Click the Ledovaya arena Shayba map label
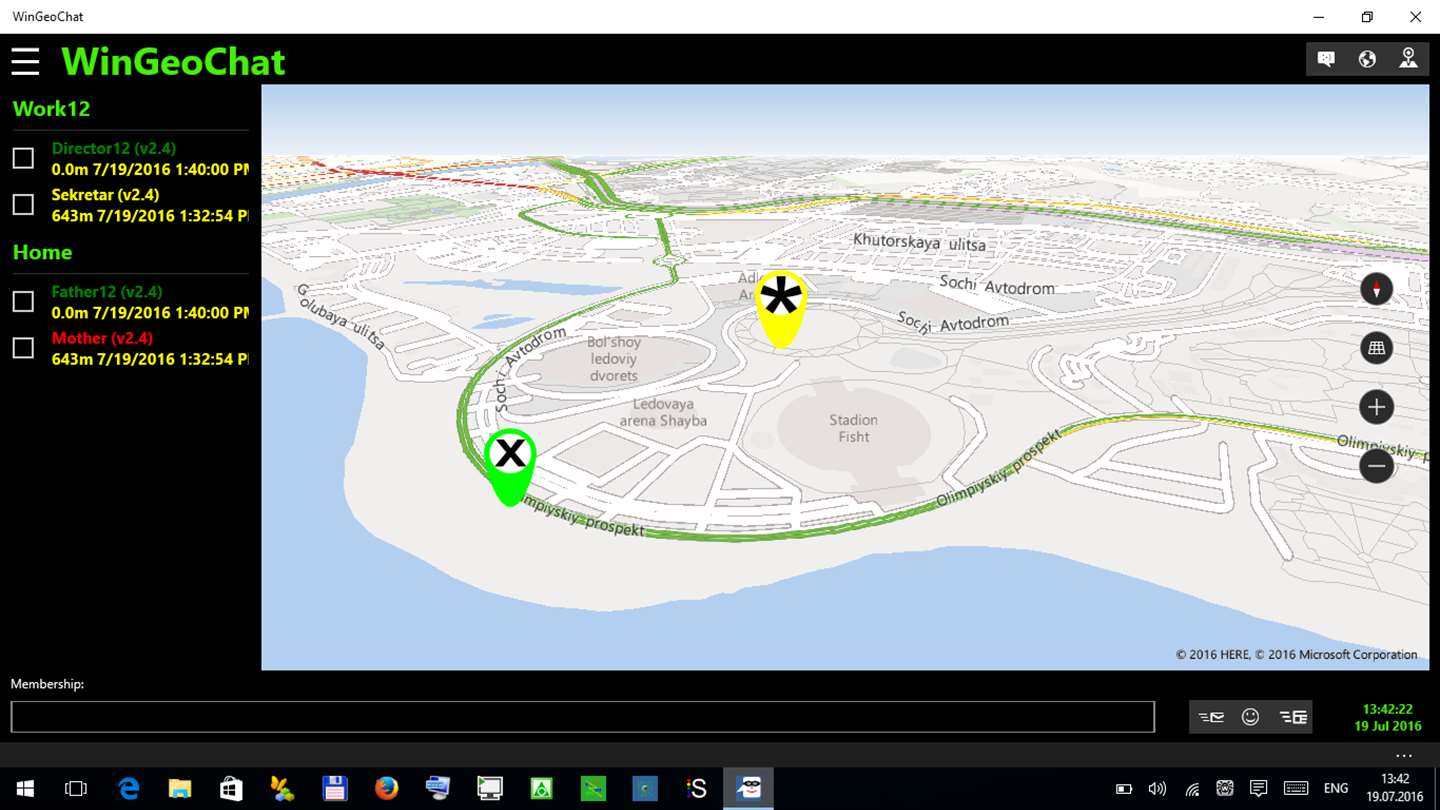1440x810 pixels. point(663,412)
